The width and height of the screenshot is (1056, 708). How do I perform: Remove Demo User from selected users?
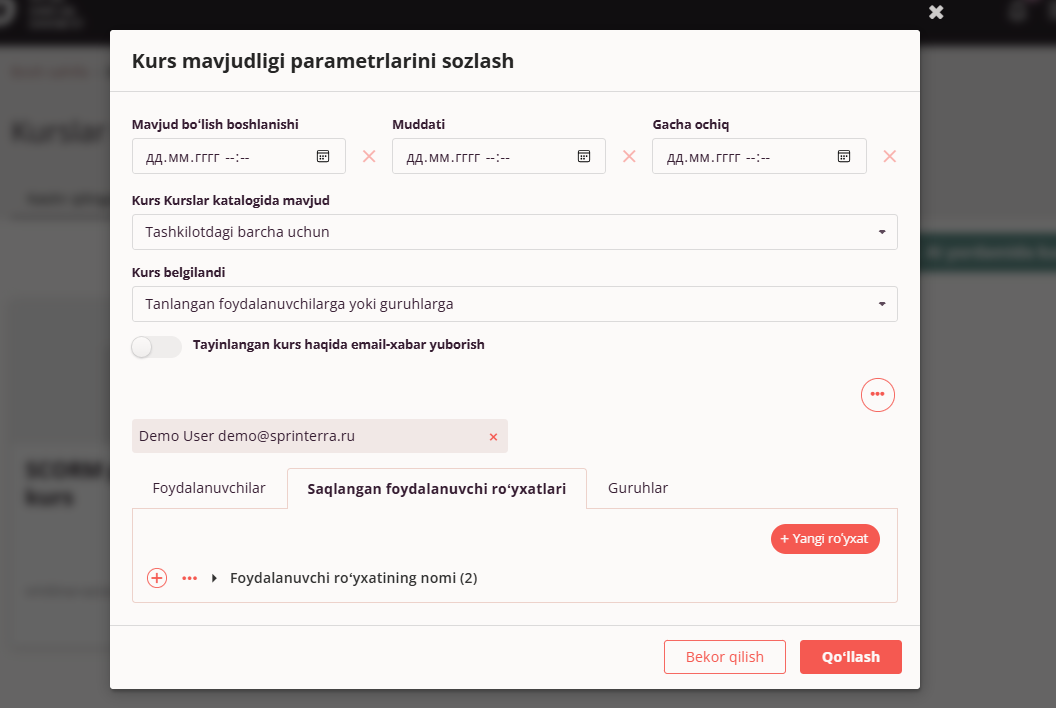(493, 437)
